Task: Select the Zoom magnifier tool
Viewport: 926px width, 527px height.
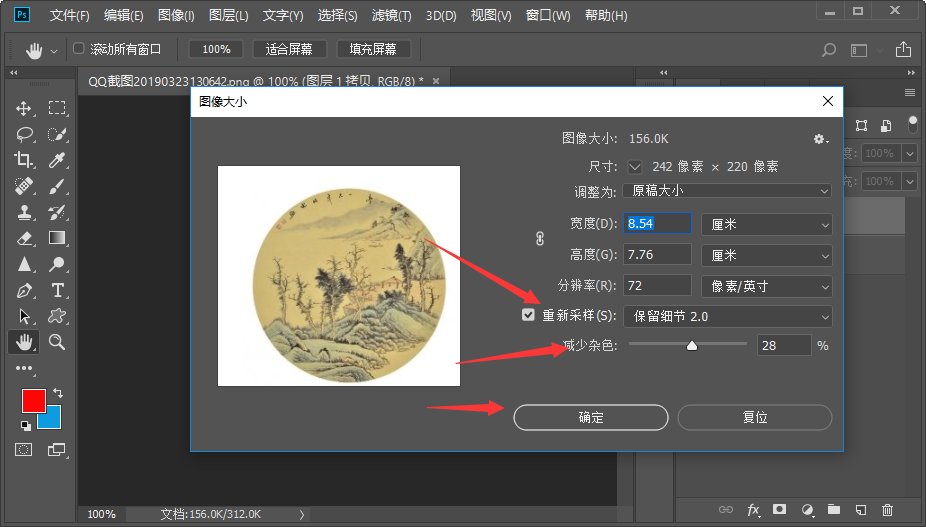Action: point(57,342)
